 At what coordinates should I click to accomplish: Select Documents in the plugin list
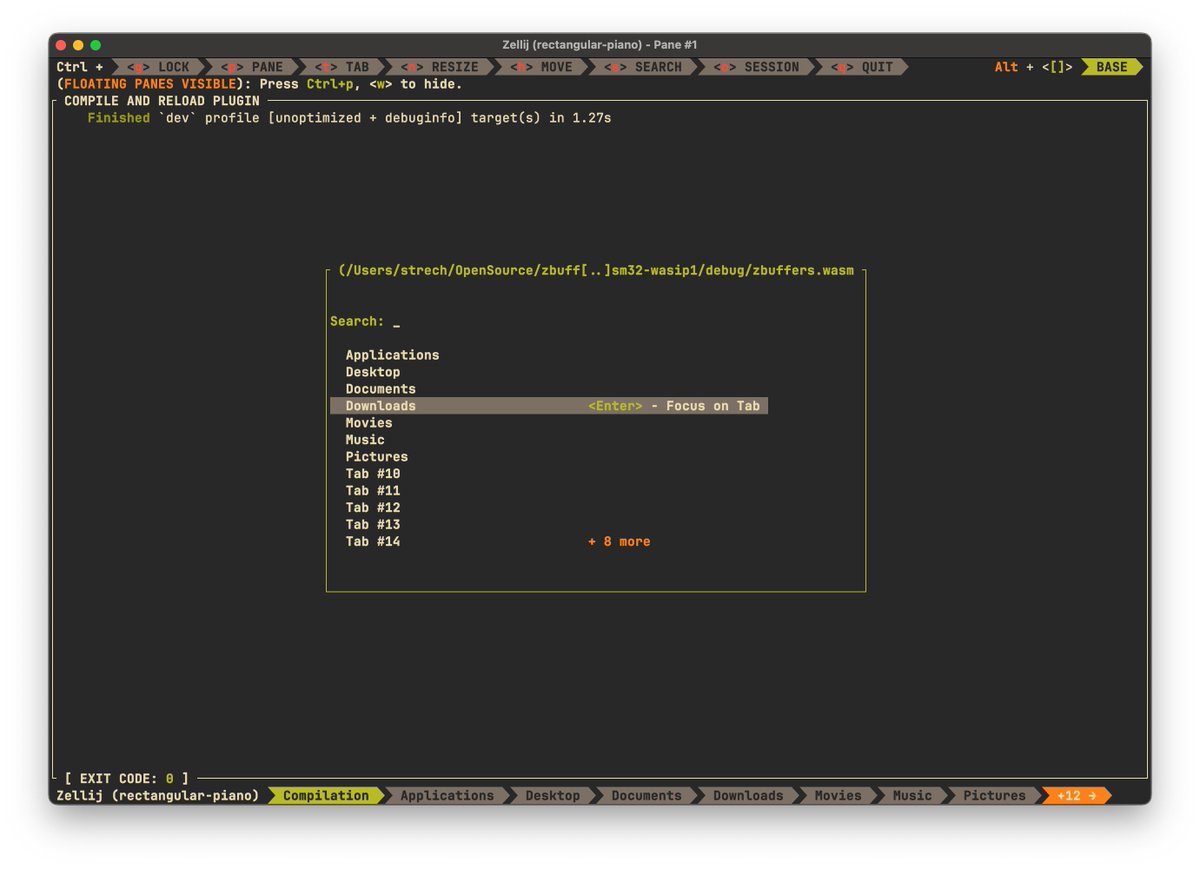(x=381, y=389)
